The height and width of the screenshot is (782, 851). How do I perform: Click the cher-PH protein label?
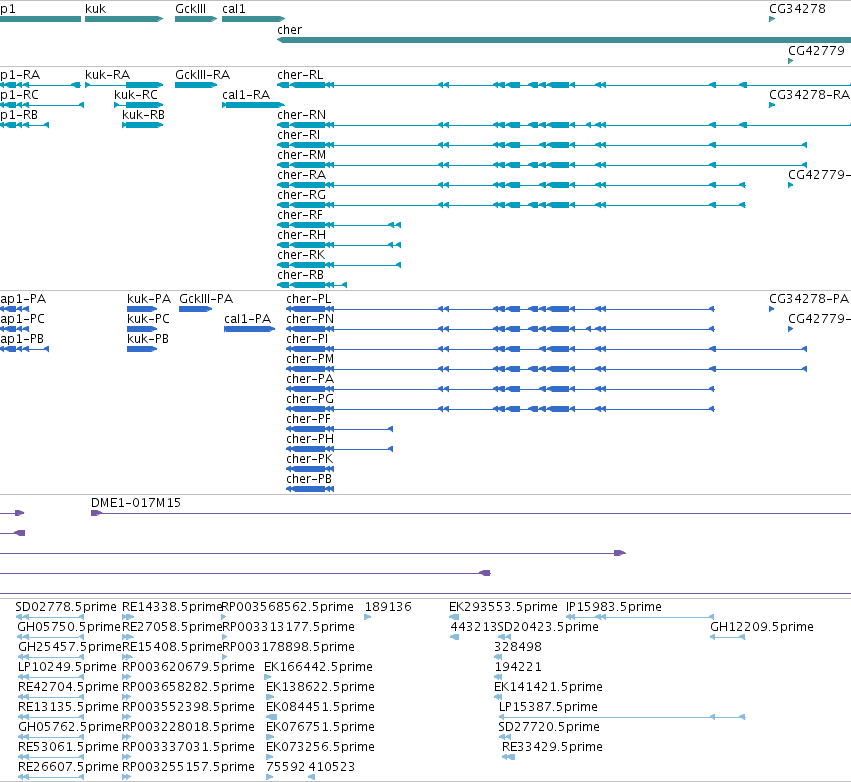310,440
